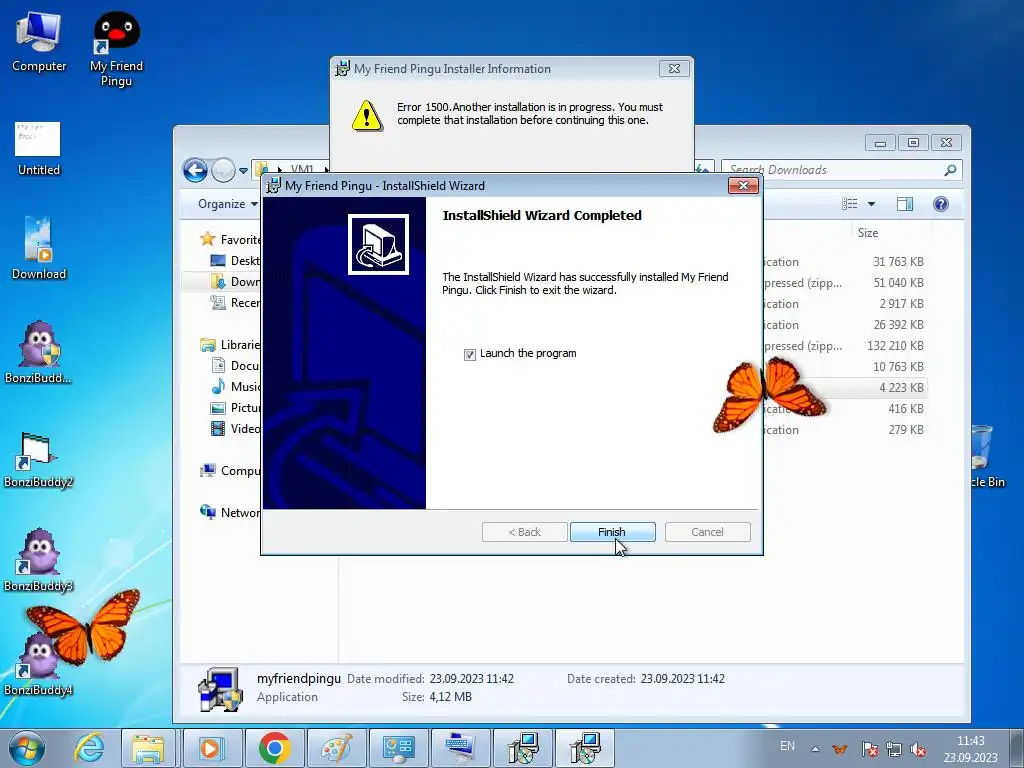Open Paint from the taskbar
Screen dimensions: 1024x768
click(336, 748)
